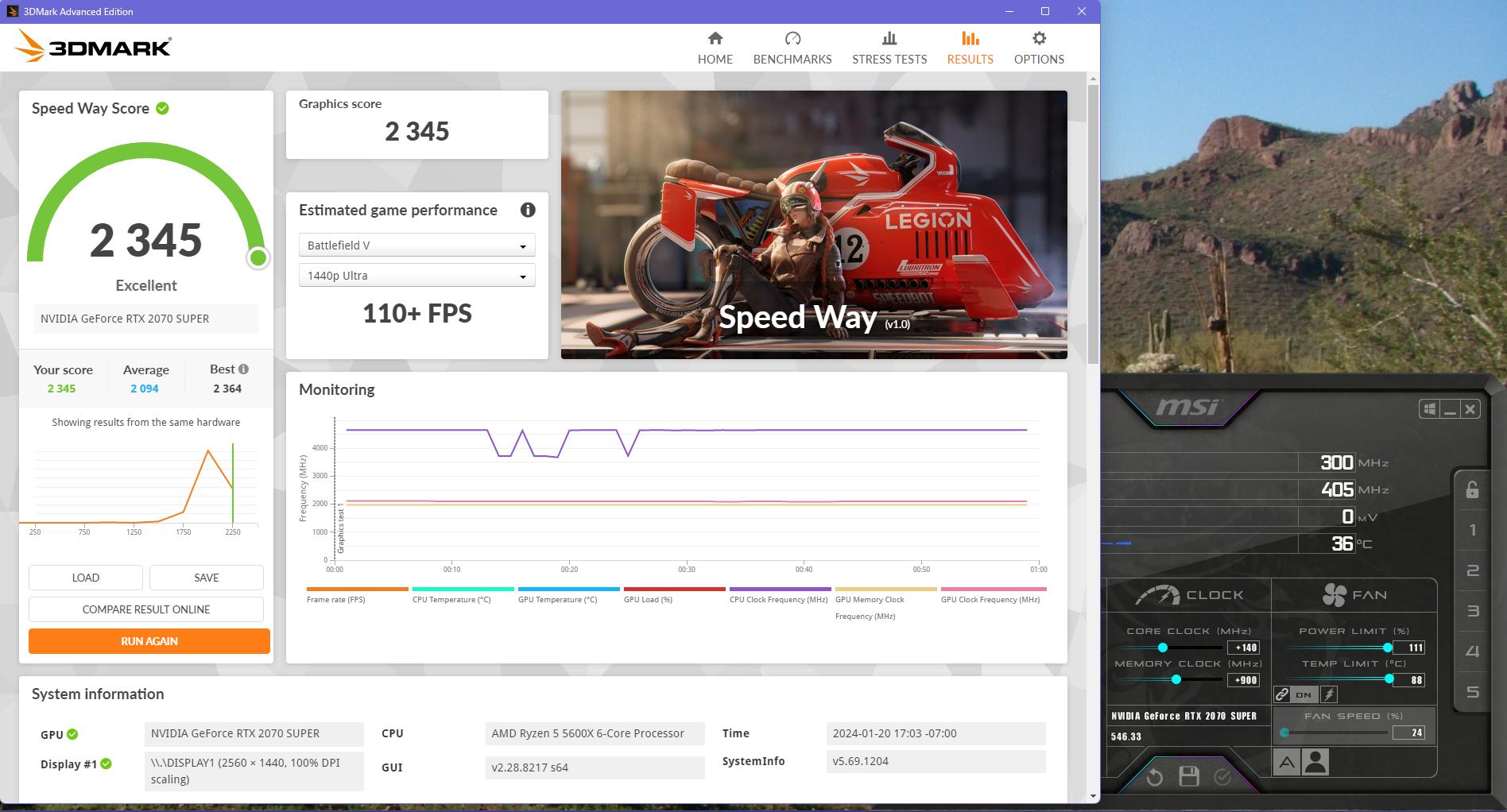
Task: Click the green checkmark next to GPU
Action: pyautogui.click(x=72, y=734)
